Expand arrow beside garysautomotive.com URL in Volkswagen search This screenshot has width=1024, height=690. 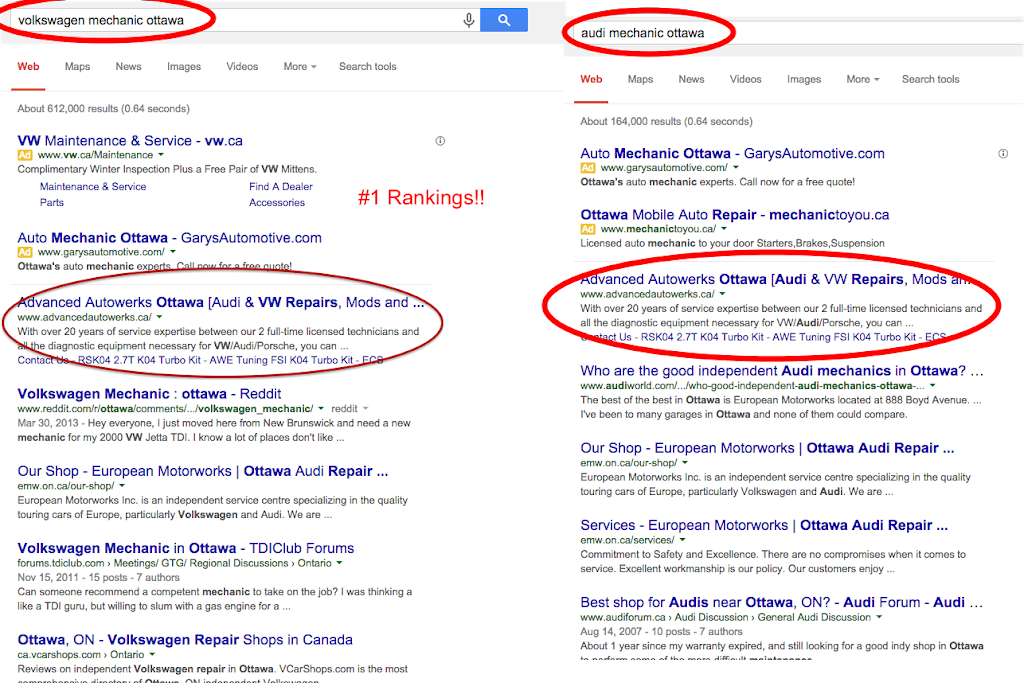[173, 252]
